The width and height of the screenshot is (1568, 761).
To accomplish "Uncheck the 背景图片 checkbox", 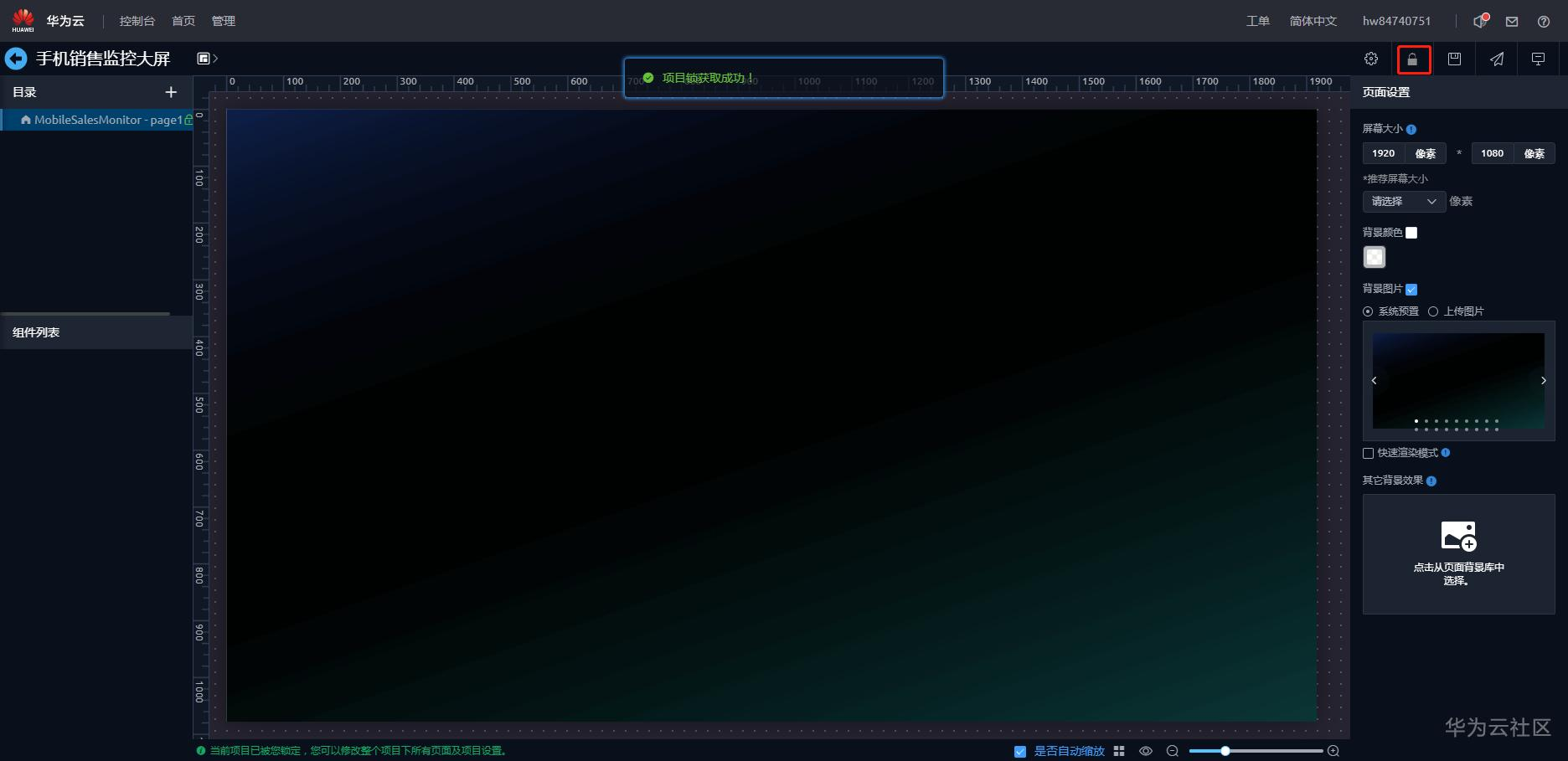I will 1411,290.
